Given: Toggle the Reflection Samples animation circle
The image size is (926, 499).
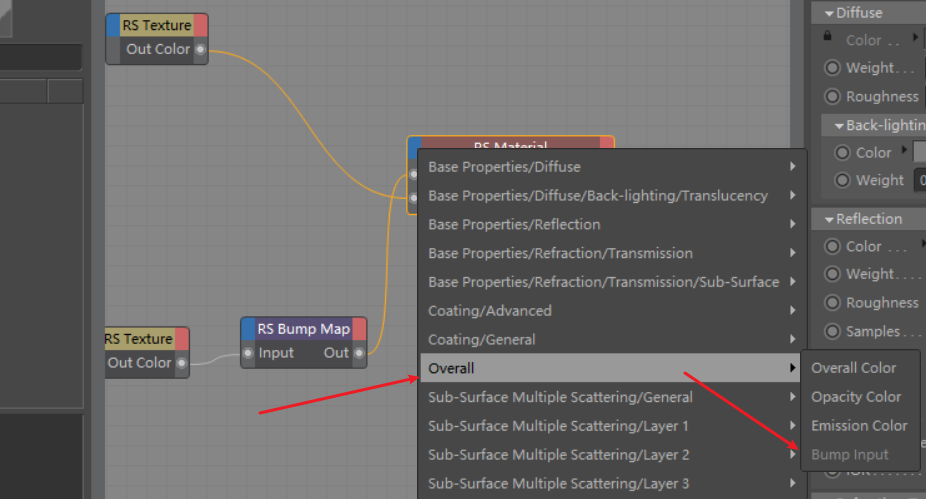Looking at the screenshot, I should [x=832, y=331].
